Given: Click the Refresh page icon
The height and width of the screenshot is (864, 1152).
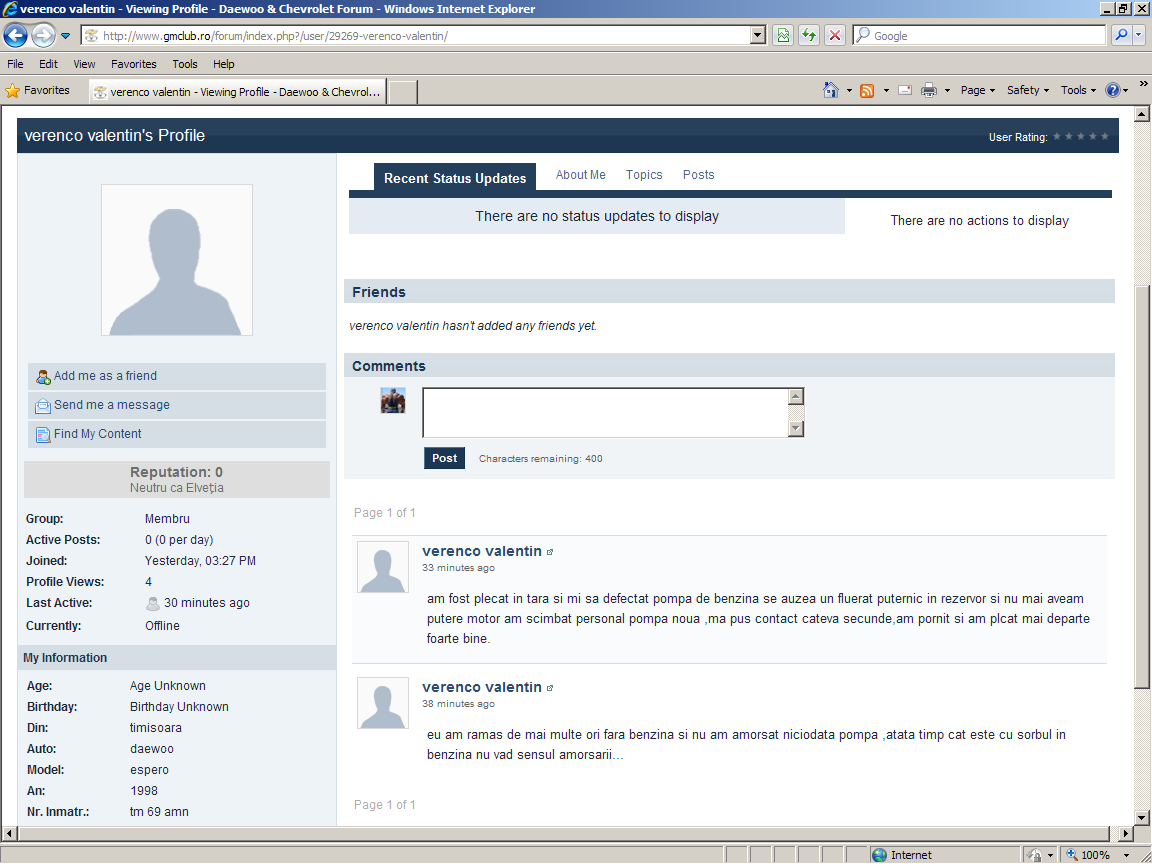Looking at the screenshot, I should [808, 36].
